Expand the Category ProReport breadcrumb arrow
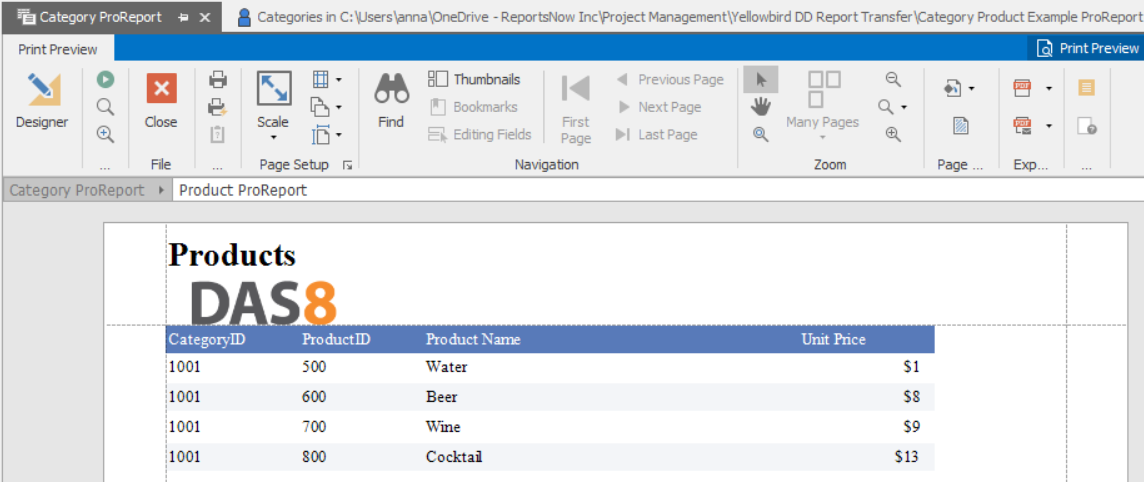Viewport: 1144px width, 482px height. (160, 190)
